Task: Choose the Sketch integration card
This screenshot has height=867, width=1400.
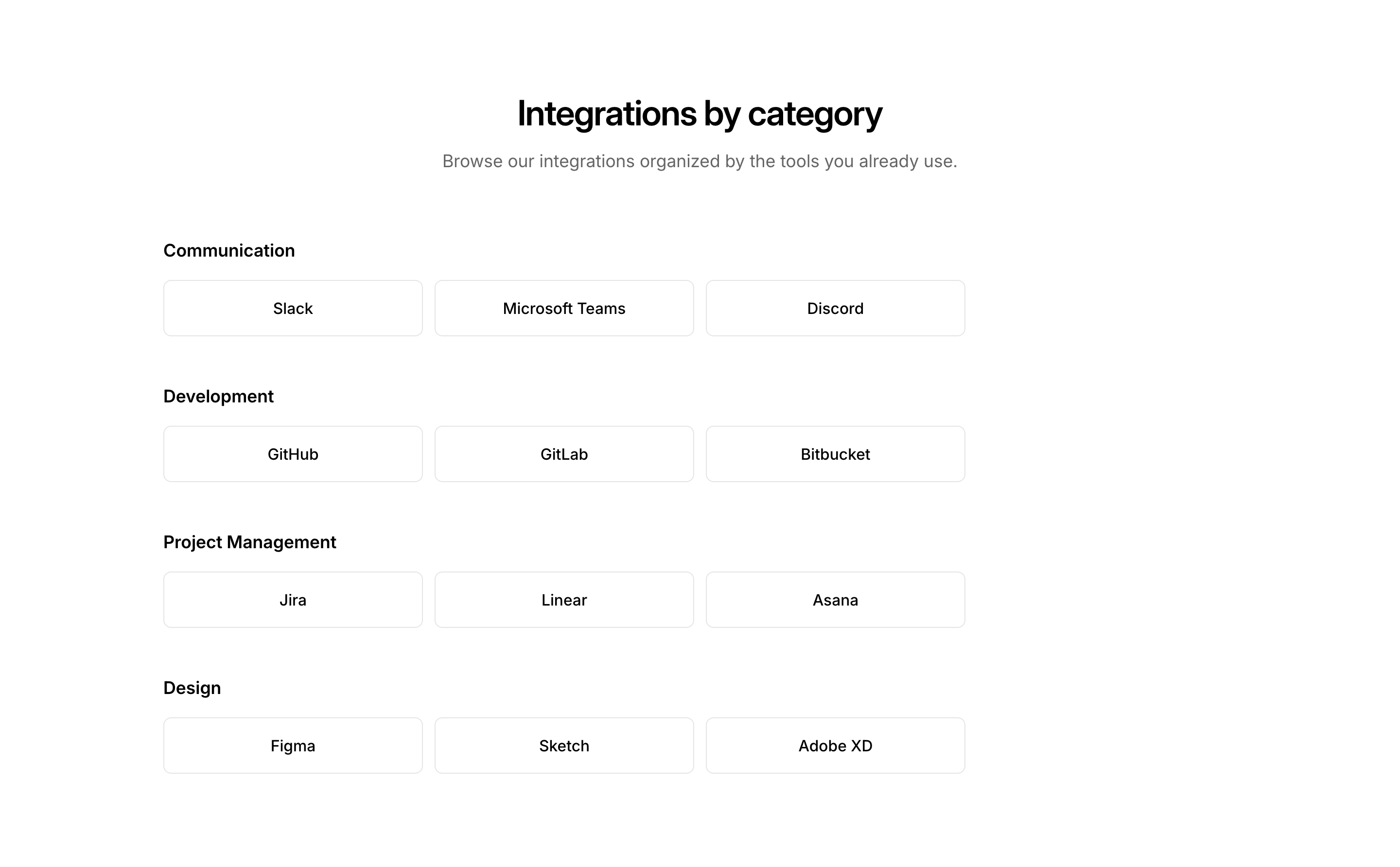Action: (564, 746)
